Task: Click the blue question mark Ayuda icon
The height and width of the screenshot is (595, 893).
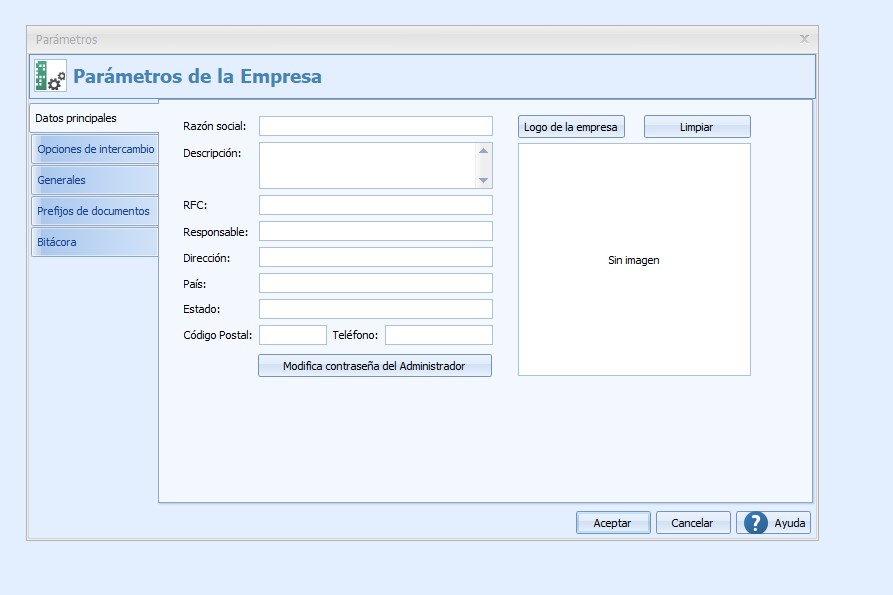Action: 756,523
